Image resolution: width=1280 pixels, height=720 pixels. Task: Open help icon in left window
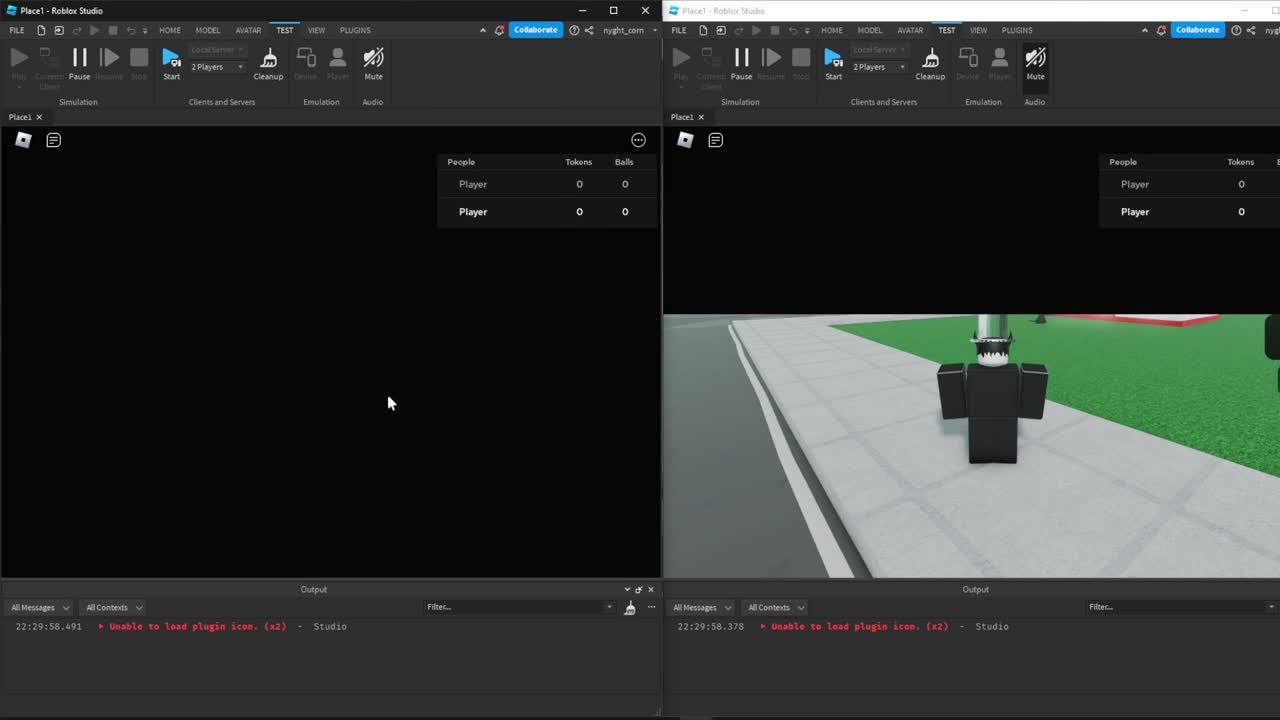[574, 30]
